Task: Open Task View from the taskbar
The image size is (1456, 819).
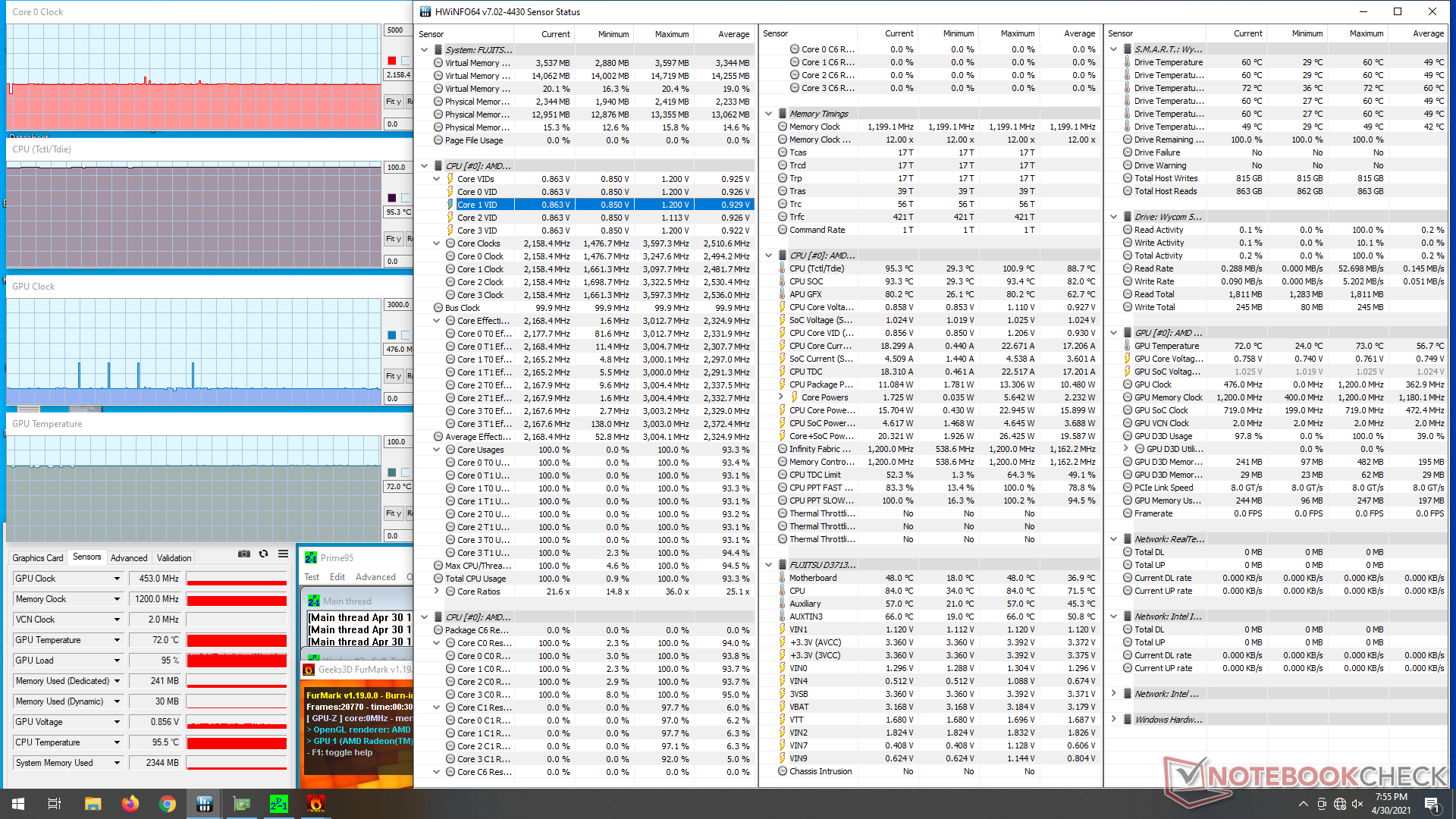Action: click(55, 804)
